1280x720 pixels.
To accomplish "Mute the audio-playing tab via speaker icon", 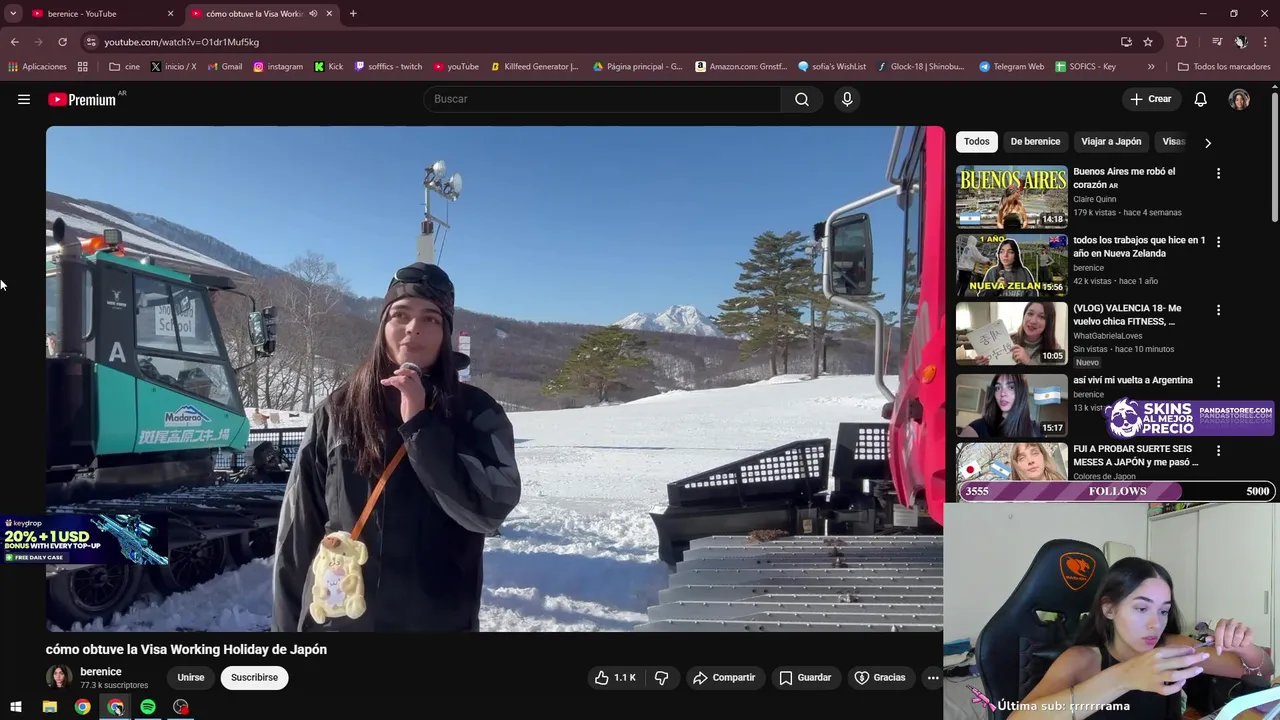I will tap(313, 14).
